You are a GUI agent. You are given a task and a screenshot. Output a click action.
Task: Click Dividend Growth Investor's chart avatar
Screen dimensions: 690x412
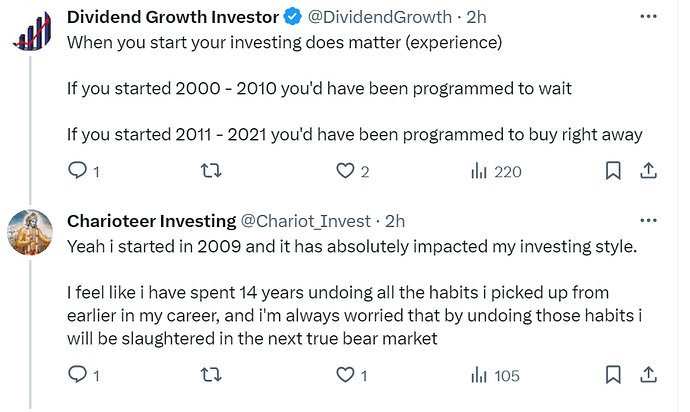coord(31,31)
